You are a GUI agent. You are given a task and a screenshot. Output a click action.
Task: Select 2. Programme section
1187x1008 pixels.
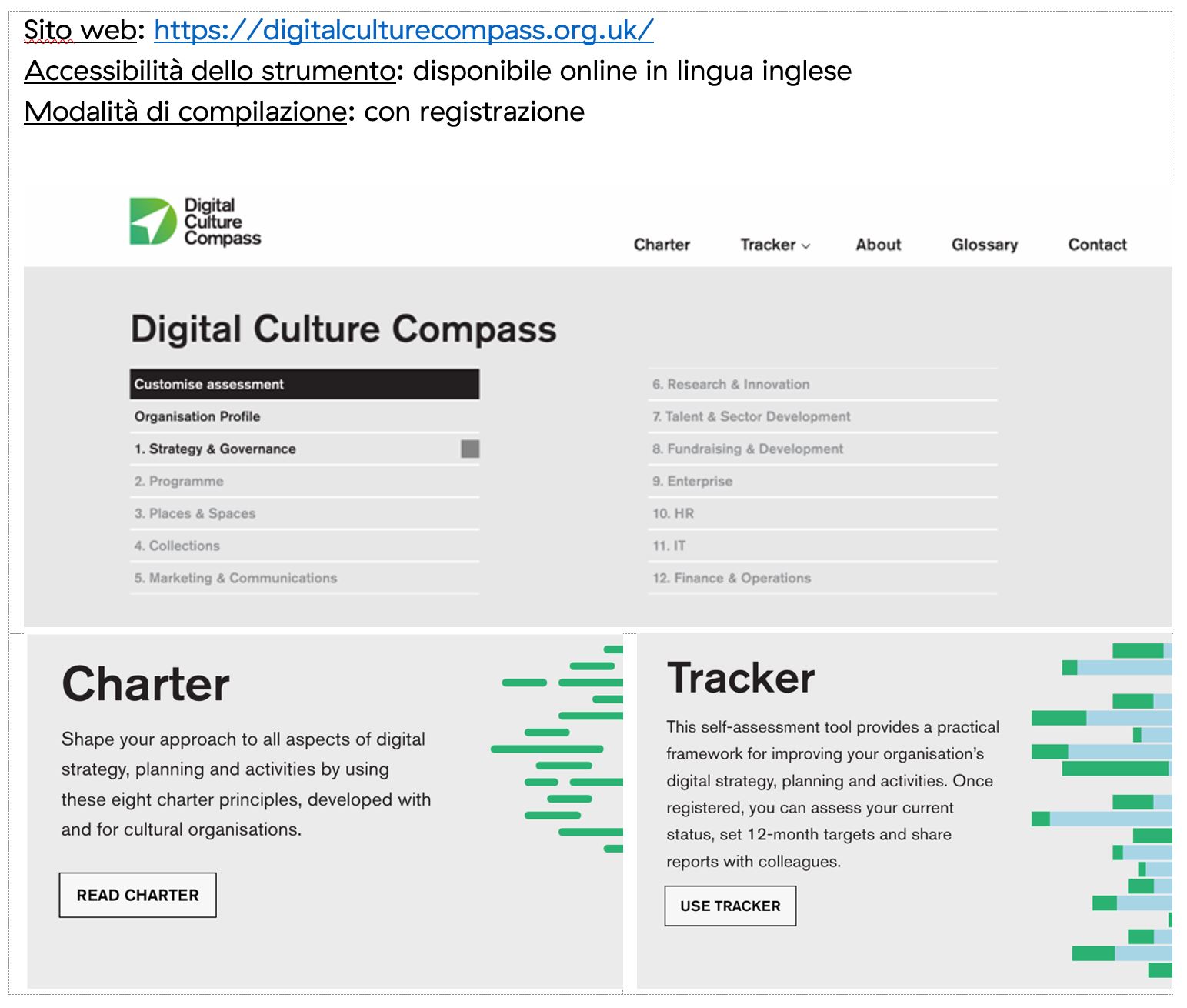point(305,481)
